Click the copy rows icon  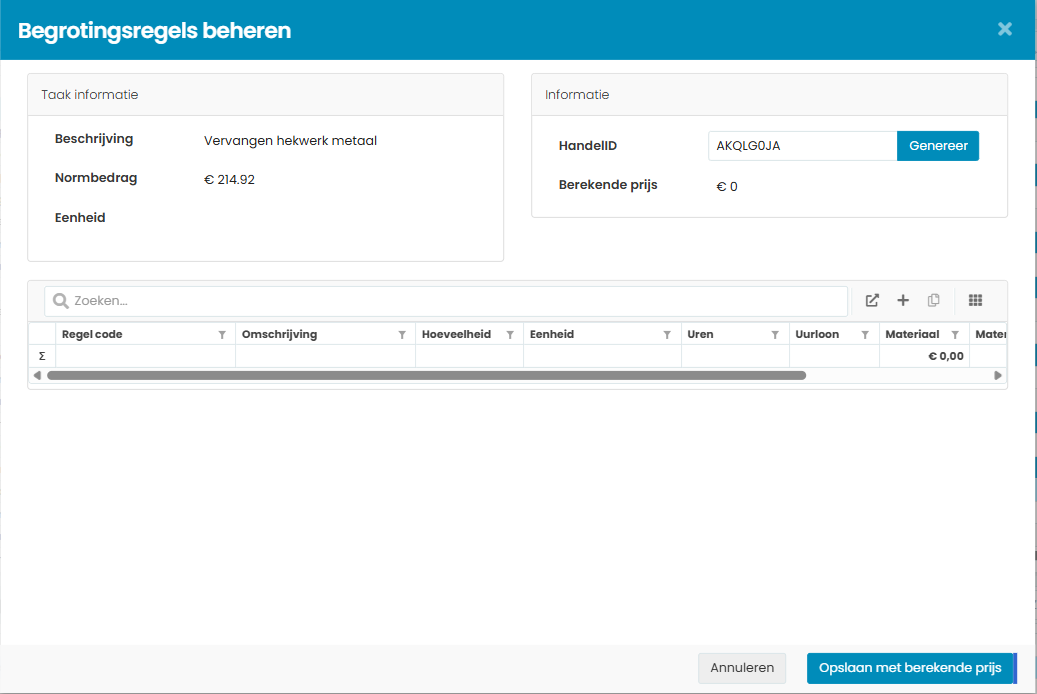[x=933, y=300]
